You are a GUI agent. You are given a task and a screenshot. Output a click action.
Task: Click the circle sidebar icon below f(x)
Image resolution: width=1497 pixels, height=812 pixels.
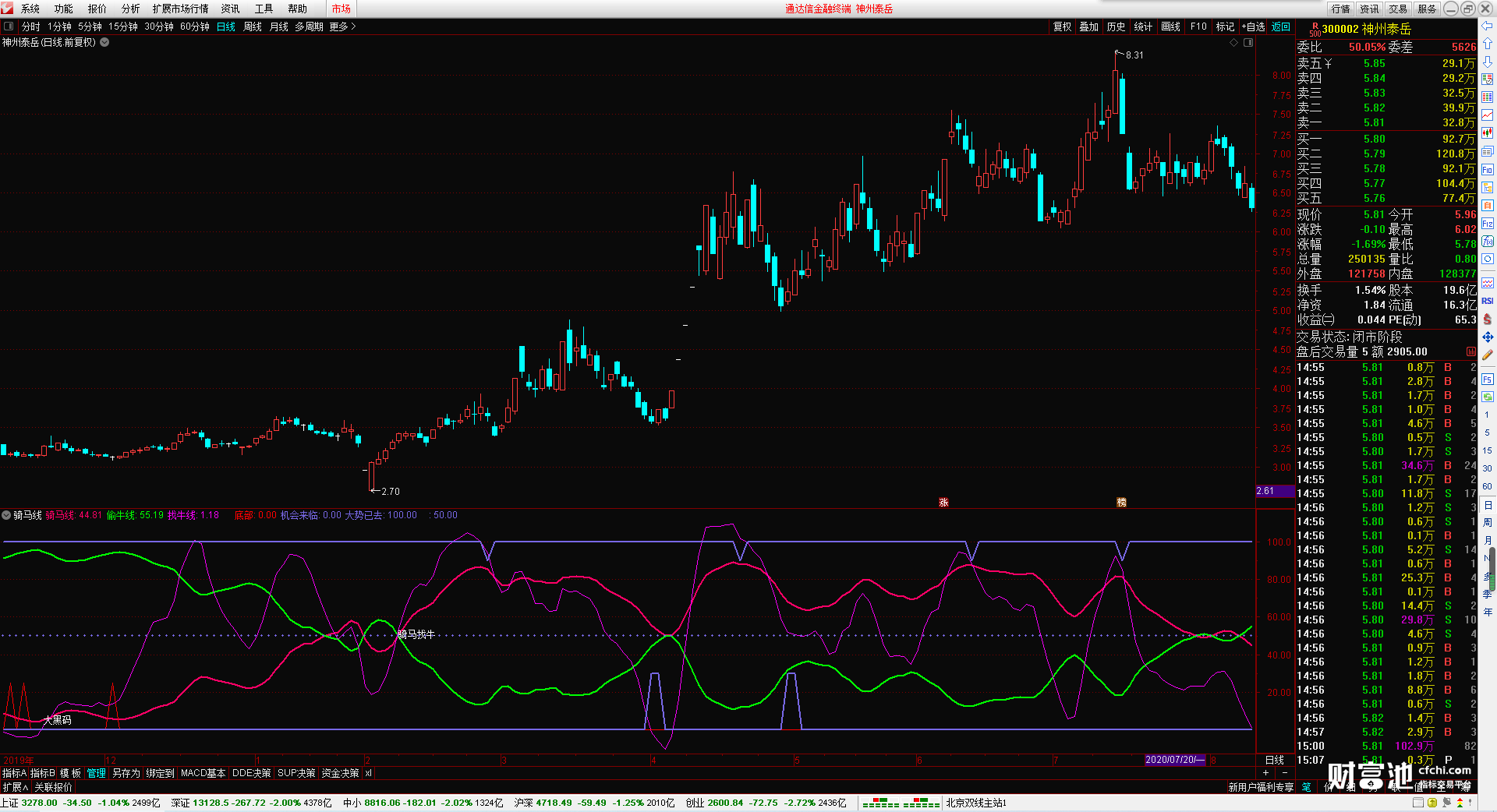(1488, 259)
